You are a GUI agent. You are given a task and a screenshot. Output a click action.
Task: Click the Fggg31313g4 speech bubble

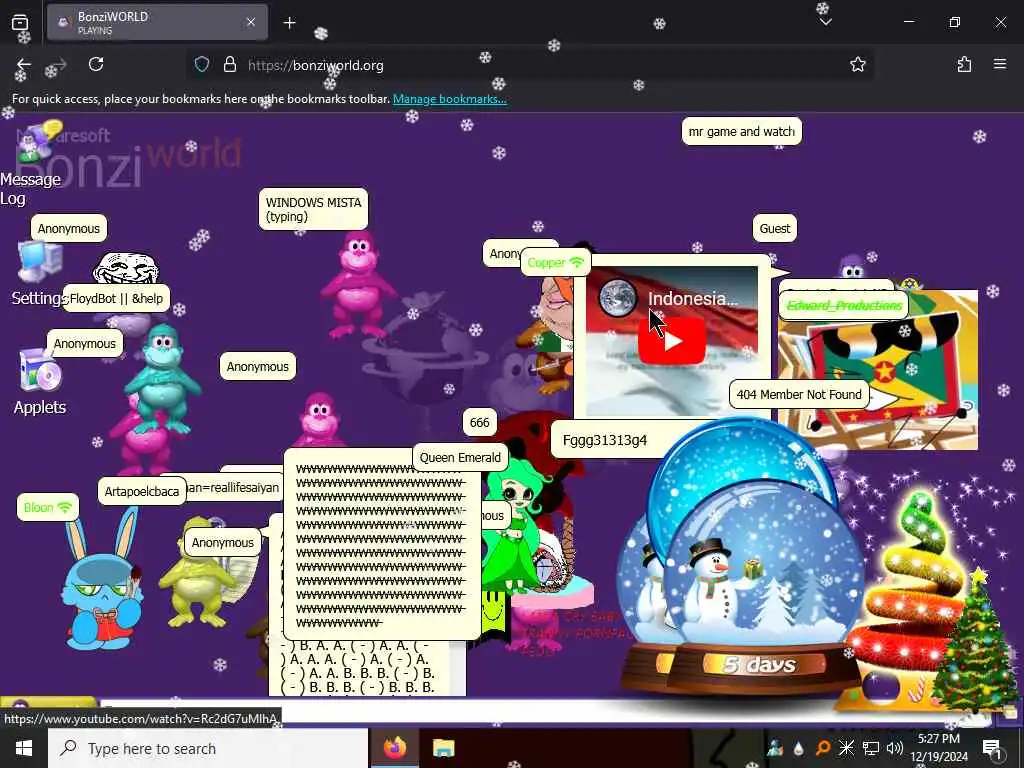coord(605,440)
